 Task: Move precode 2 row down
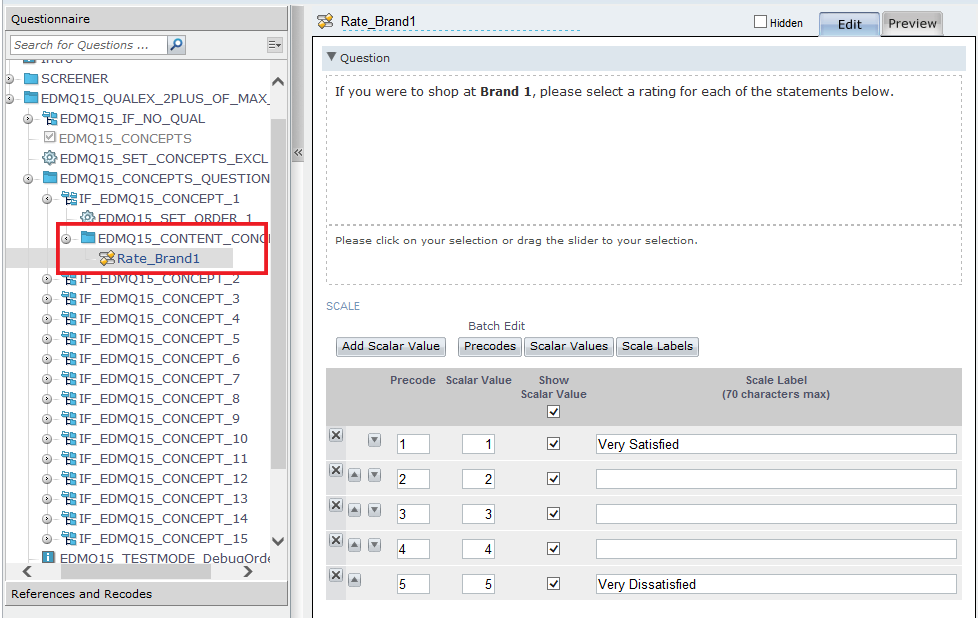click(374, 475)
